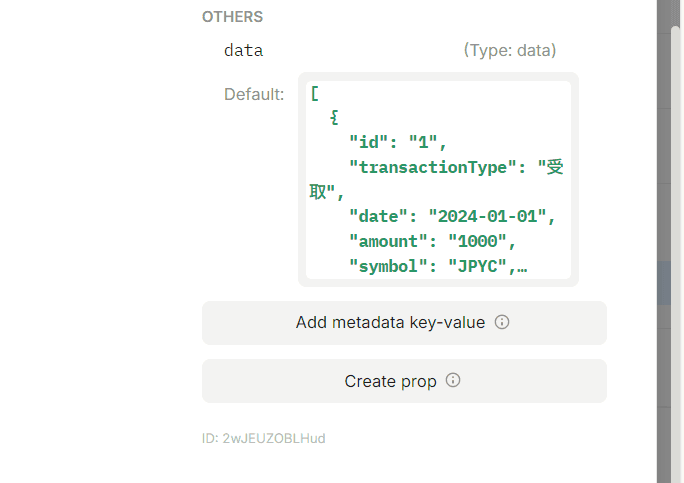Click the "amount": "1000" line
Image resolution: width=684 pixels, height=483 pixels.
click(432, 241)
